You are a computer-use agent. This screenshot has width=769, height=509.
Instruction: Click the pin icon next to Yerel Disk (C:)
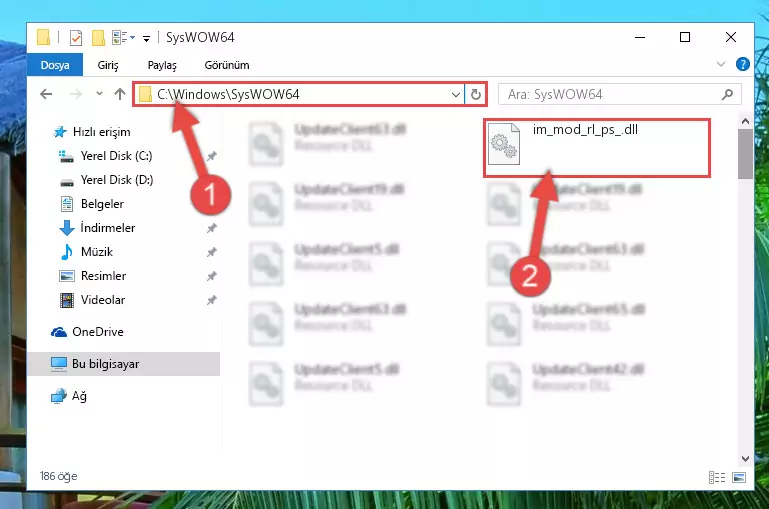211,156
